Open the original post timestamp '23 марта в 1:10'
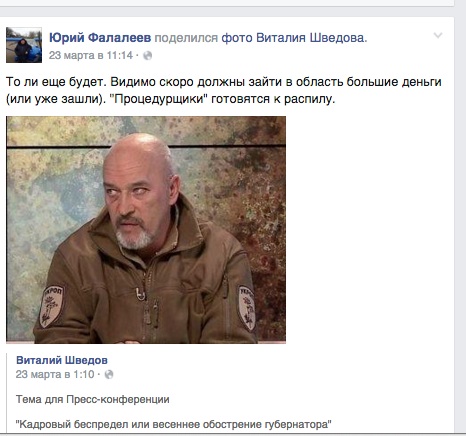This screenshot has height=436, width=466. pyautogui.click(x=55, y=375)
